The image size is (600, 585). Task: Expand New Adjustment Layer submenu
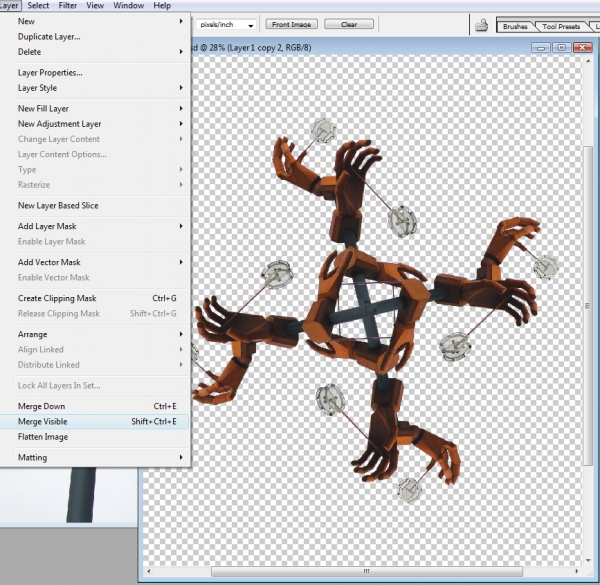pos(95,124)
